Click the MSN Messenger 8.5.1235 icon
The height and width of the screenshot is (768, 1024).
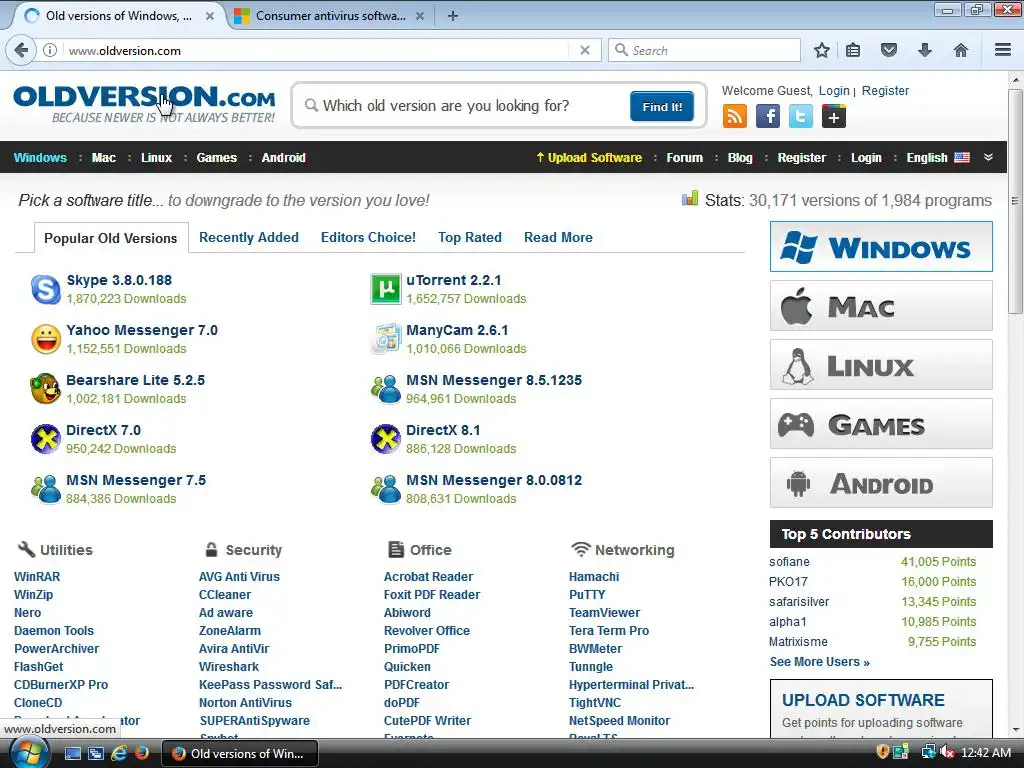(385, 389)
